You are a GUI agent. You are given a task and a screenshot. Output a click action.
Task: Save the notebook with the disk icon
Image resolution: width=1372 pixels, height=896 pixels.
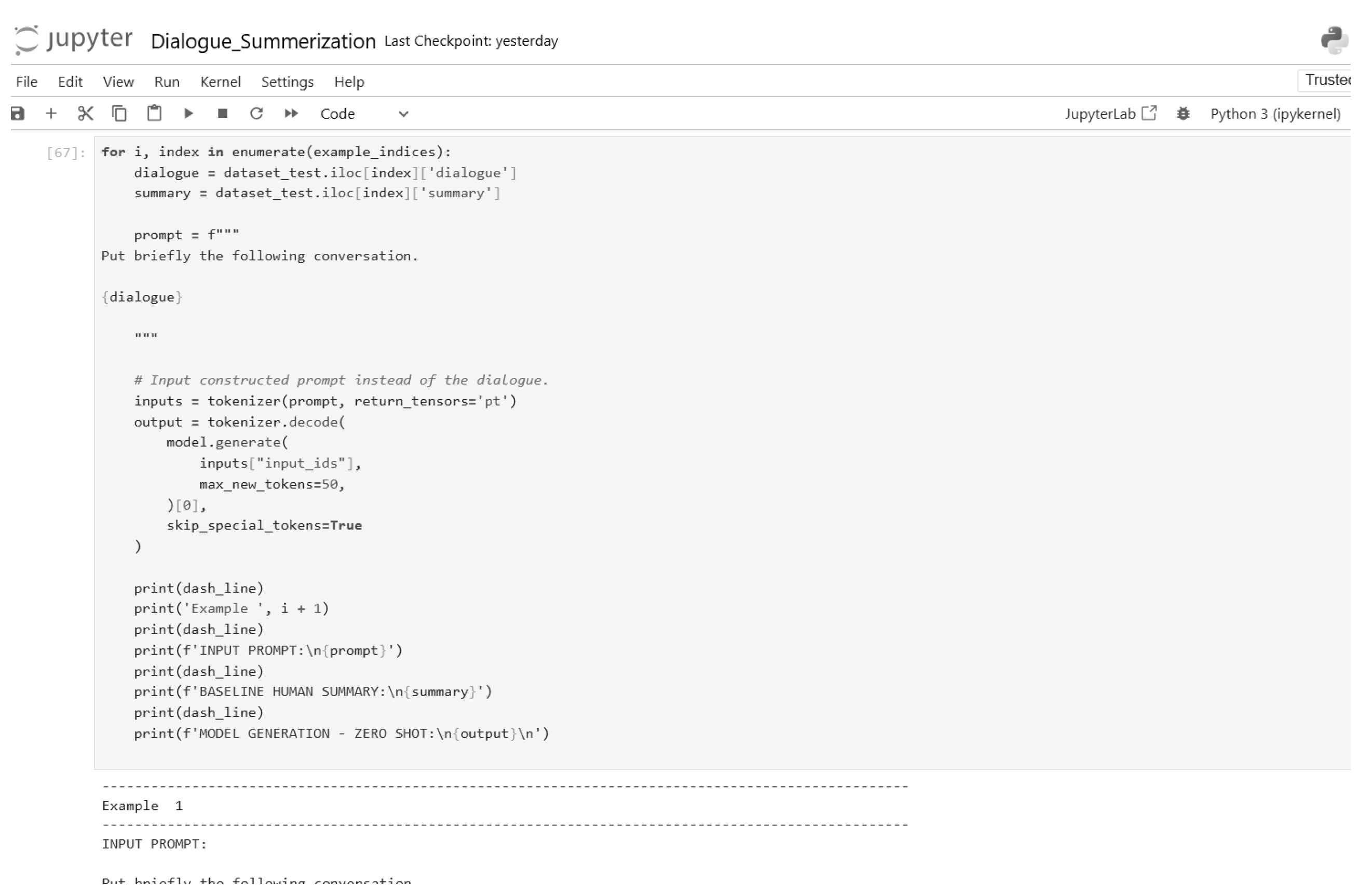[17, 114]
